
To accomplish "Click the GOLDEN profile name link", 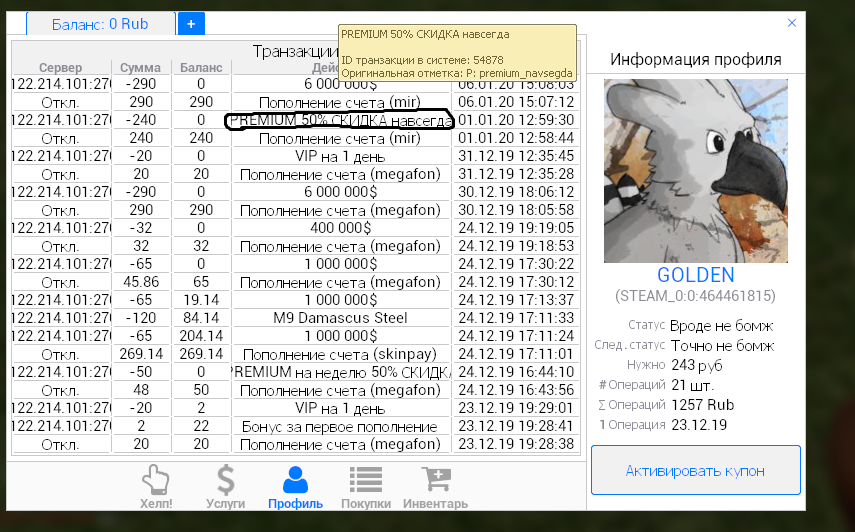I will [695, 275].
